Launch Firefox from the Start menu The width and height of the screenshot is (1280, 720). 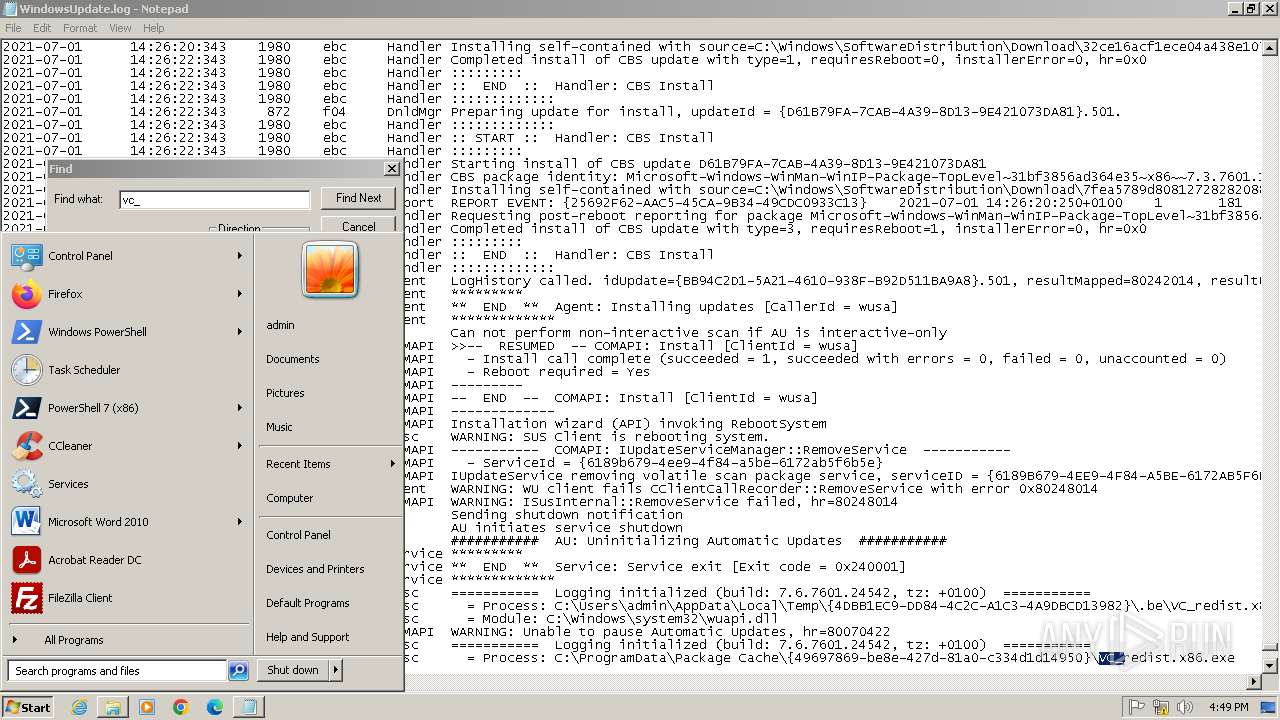click(27, 294)
